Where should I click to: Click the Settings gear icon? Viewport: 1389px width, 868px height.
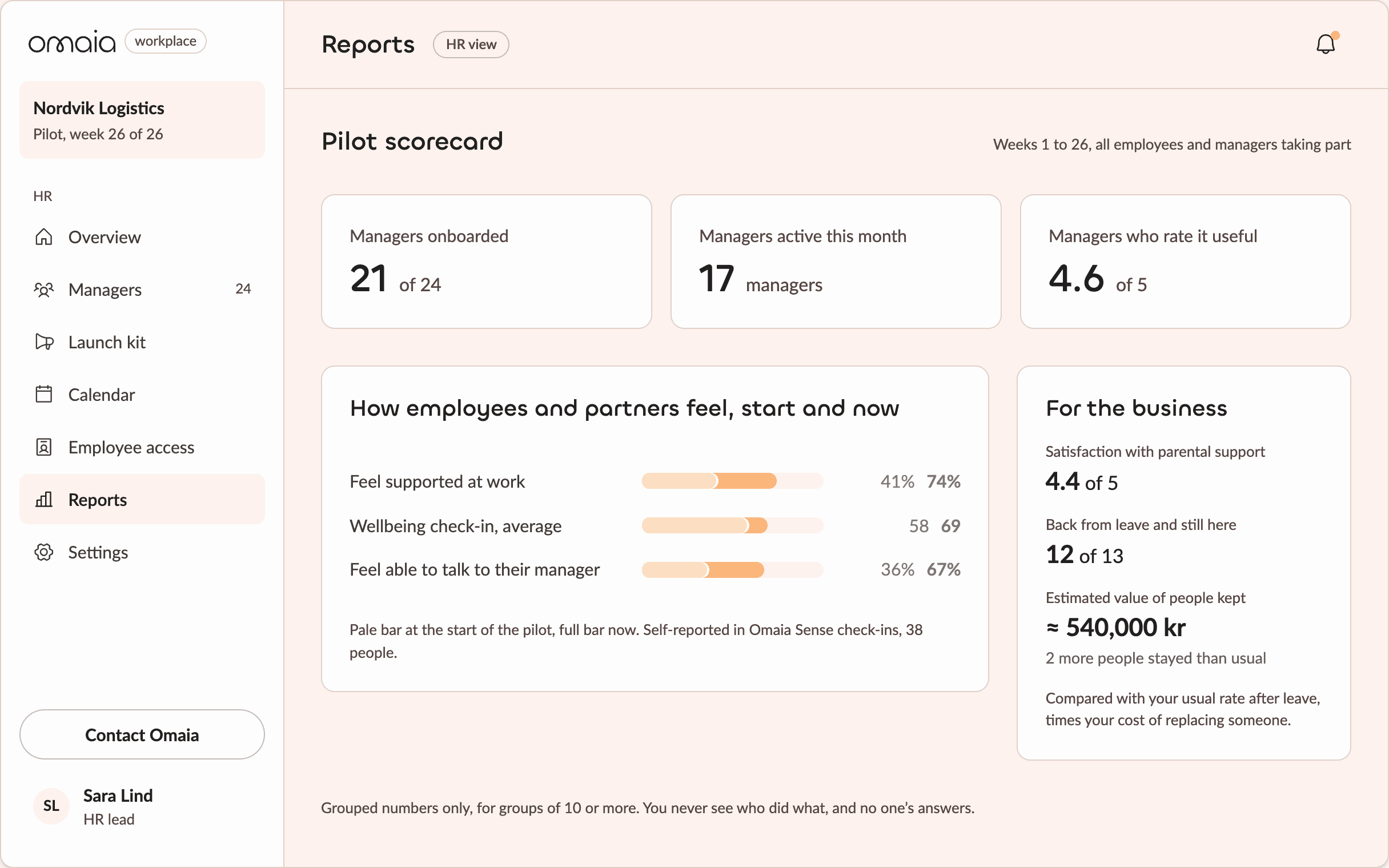[43, 552]
